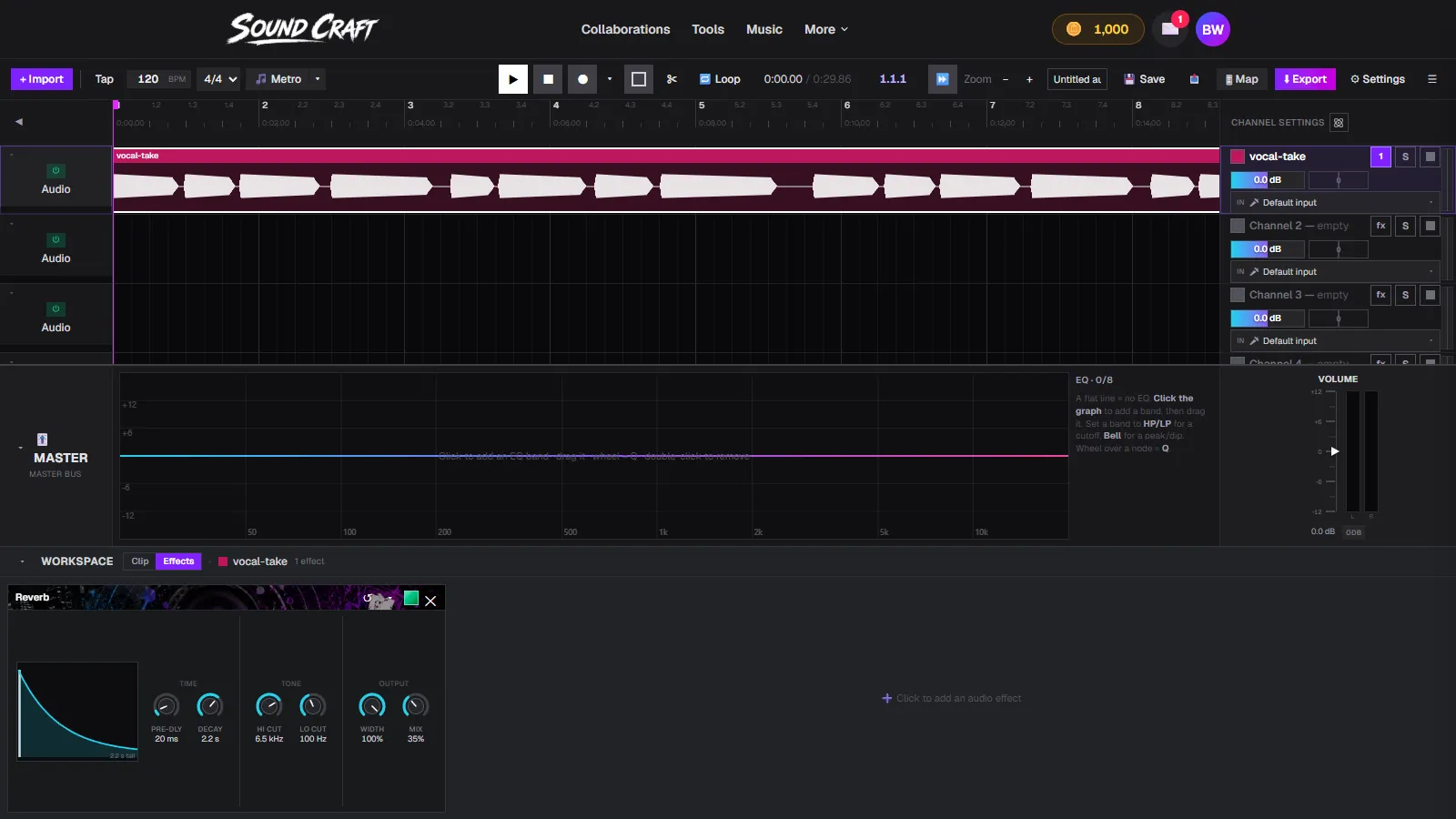Toggle power on second Audio track

pyautogui.click(x=56, y=239)
